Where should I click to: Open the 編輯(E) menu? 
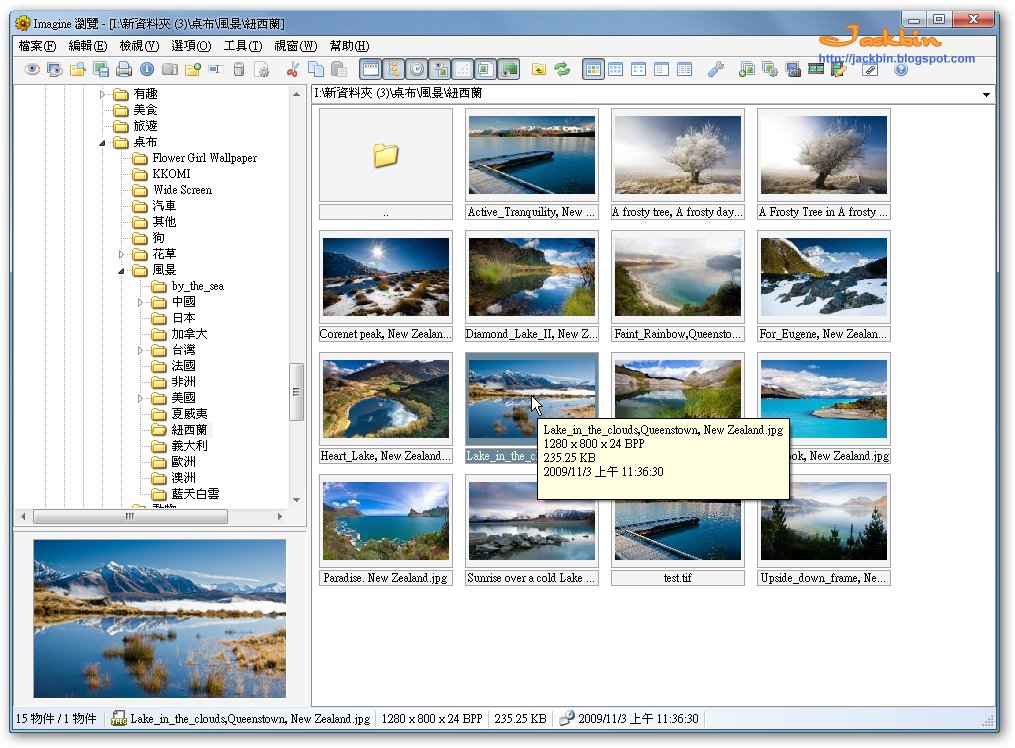click(87, 46)
